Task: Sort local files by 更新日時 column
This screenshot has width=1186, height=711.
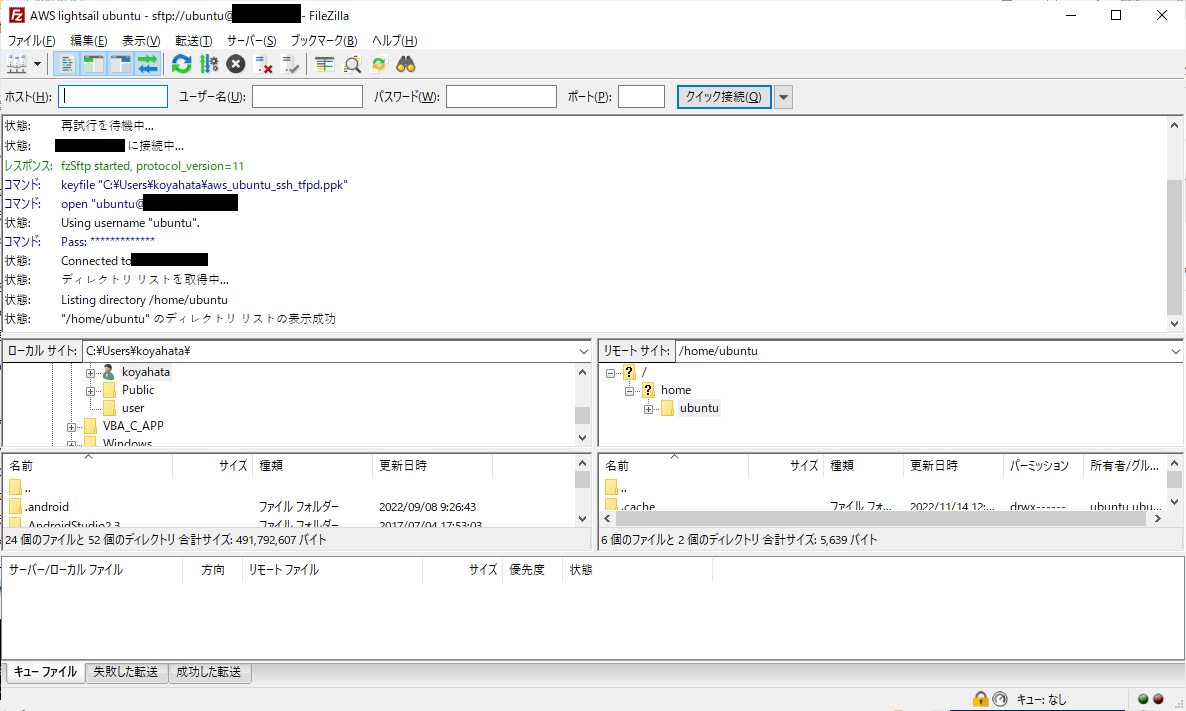Action: 432,466
